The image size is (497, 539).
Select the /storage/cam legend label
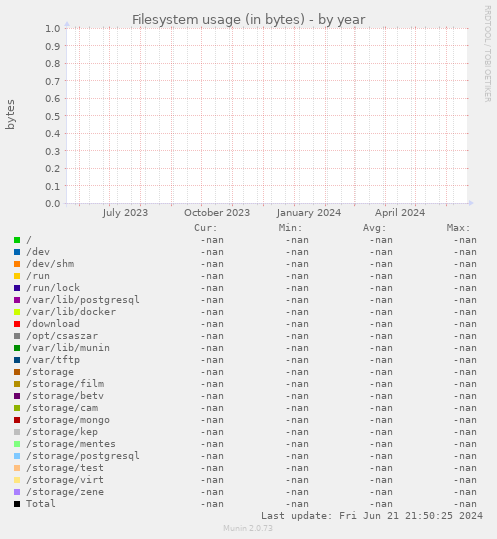tap(62, 408)
